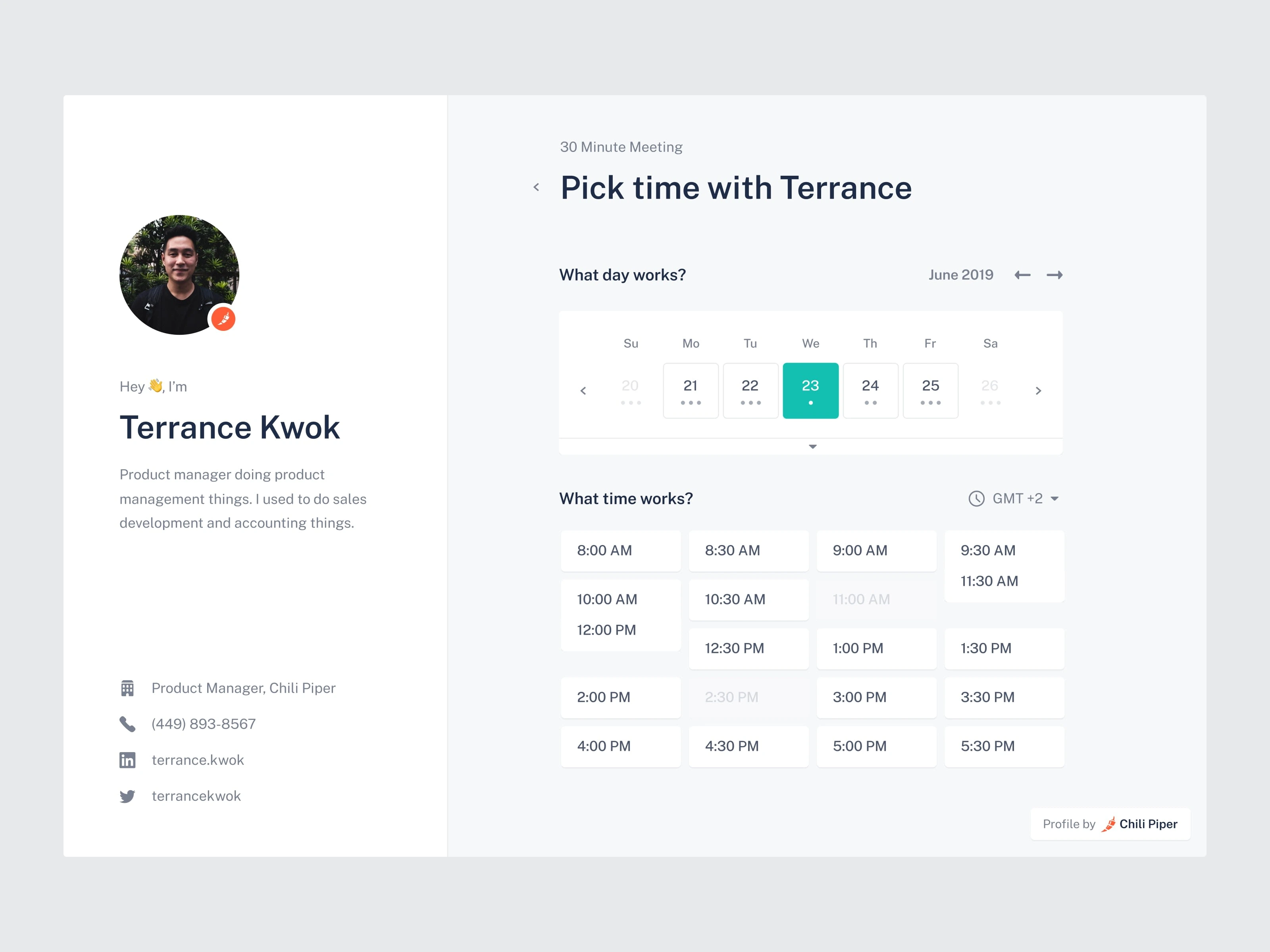Choose the 8:30 AM time slot
The height and width of the screenshot is (952, 1270).
[x=749, y=551]
